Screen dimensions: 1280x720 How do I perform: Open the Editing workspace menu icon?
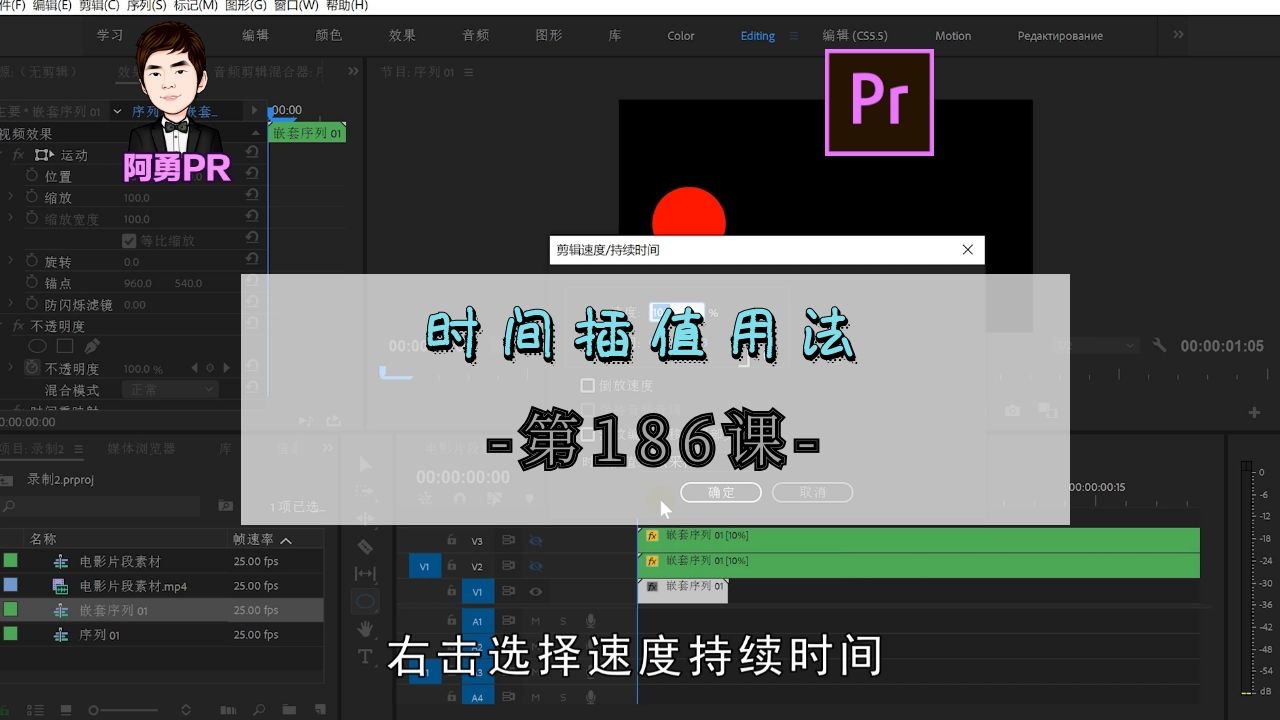[x=794, y=36]
